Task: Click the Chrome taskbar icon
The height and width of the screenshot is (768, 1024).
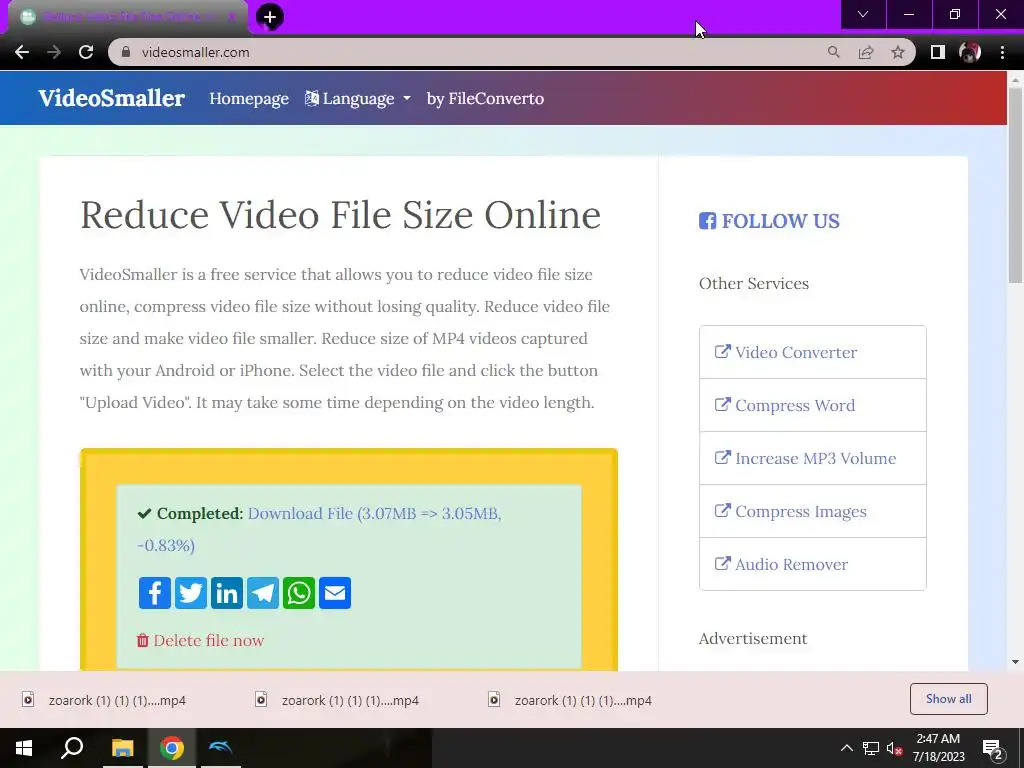Action: 172,748
